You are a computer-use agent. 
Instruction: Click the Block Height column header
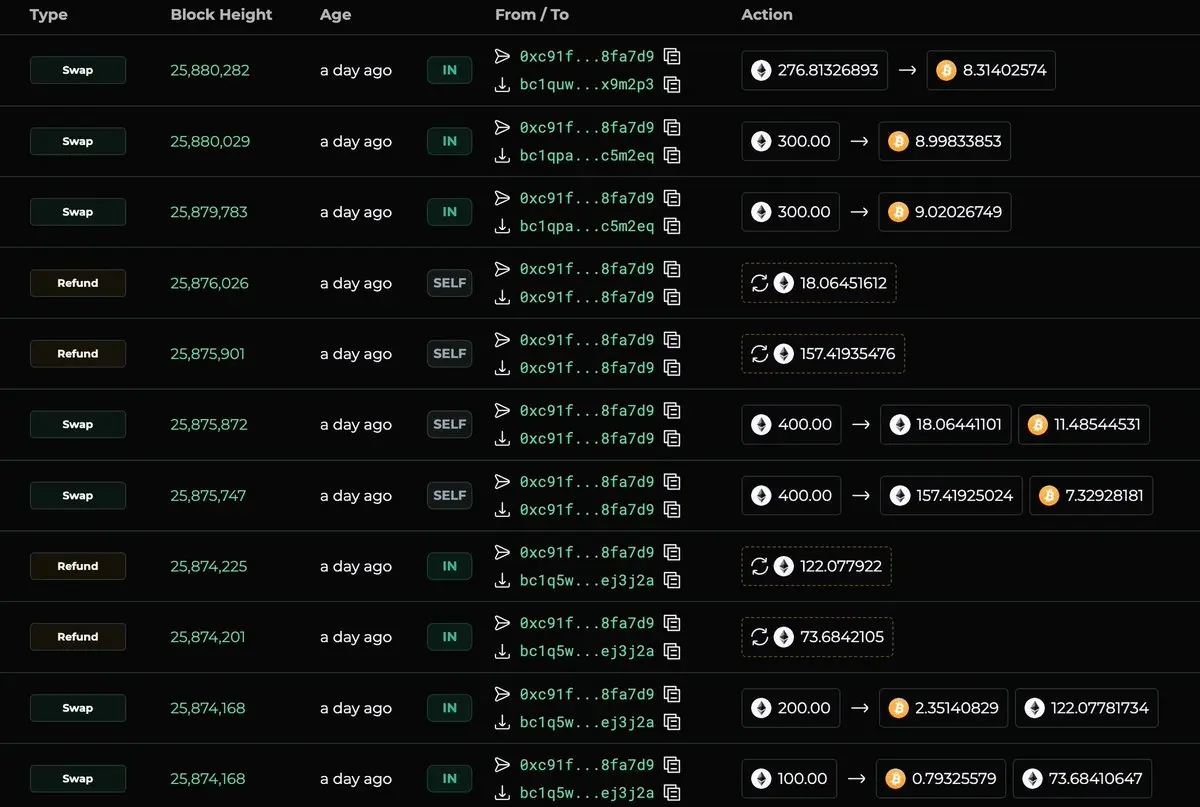221,15
